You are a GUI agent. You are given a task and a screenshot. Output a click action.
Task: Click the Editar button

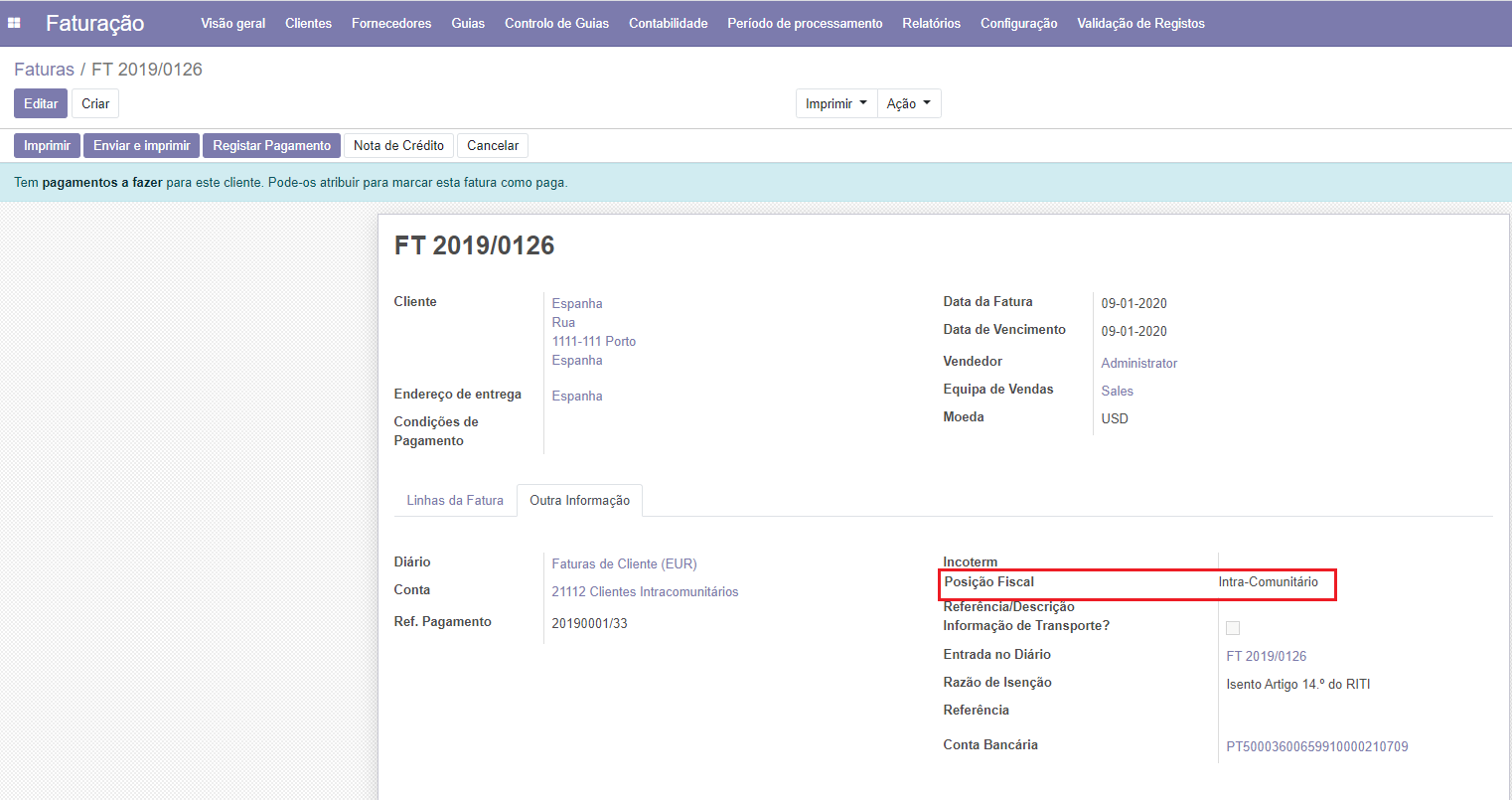41,103
